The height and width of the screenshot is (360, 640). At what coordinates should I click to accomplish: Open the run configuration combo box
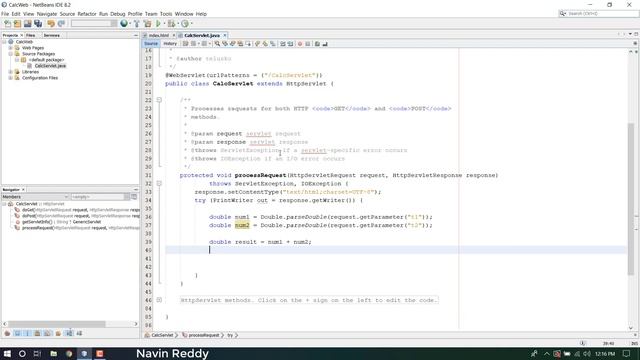click(94, 24)
